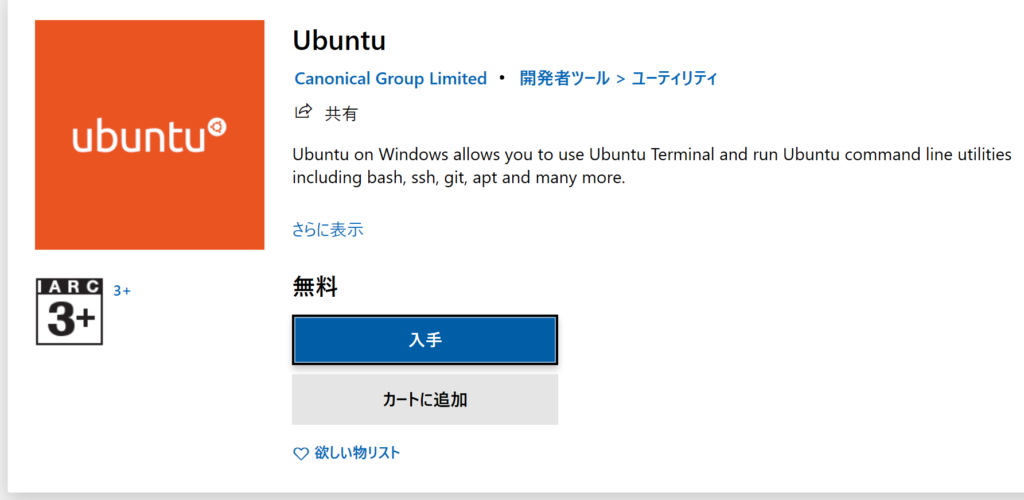Click the Ubuntu circle-of-friends symbol in logo
The image size is (1024, 500).
216,127
